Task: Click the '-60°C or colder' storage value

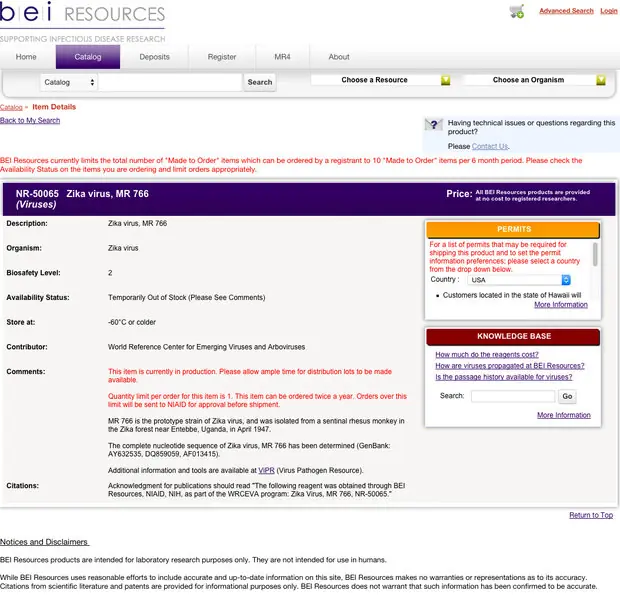Action: click(132, 322)
